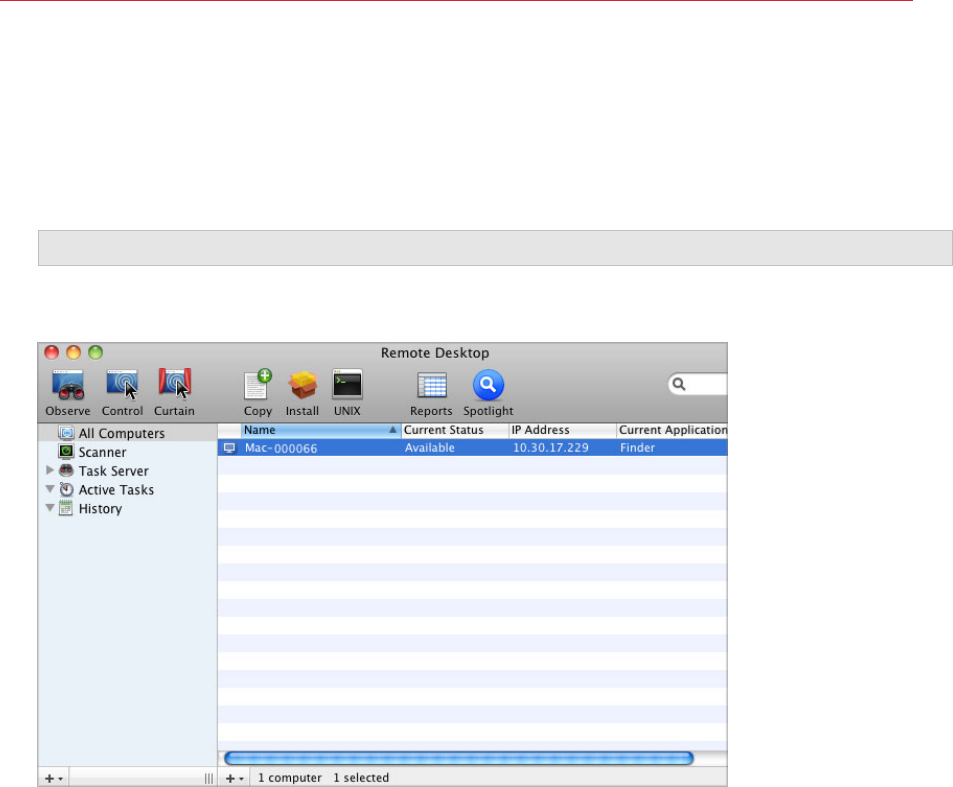Activate the Curtain toolbar icon

[175, 383]
